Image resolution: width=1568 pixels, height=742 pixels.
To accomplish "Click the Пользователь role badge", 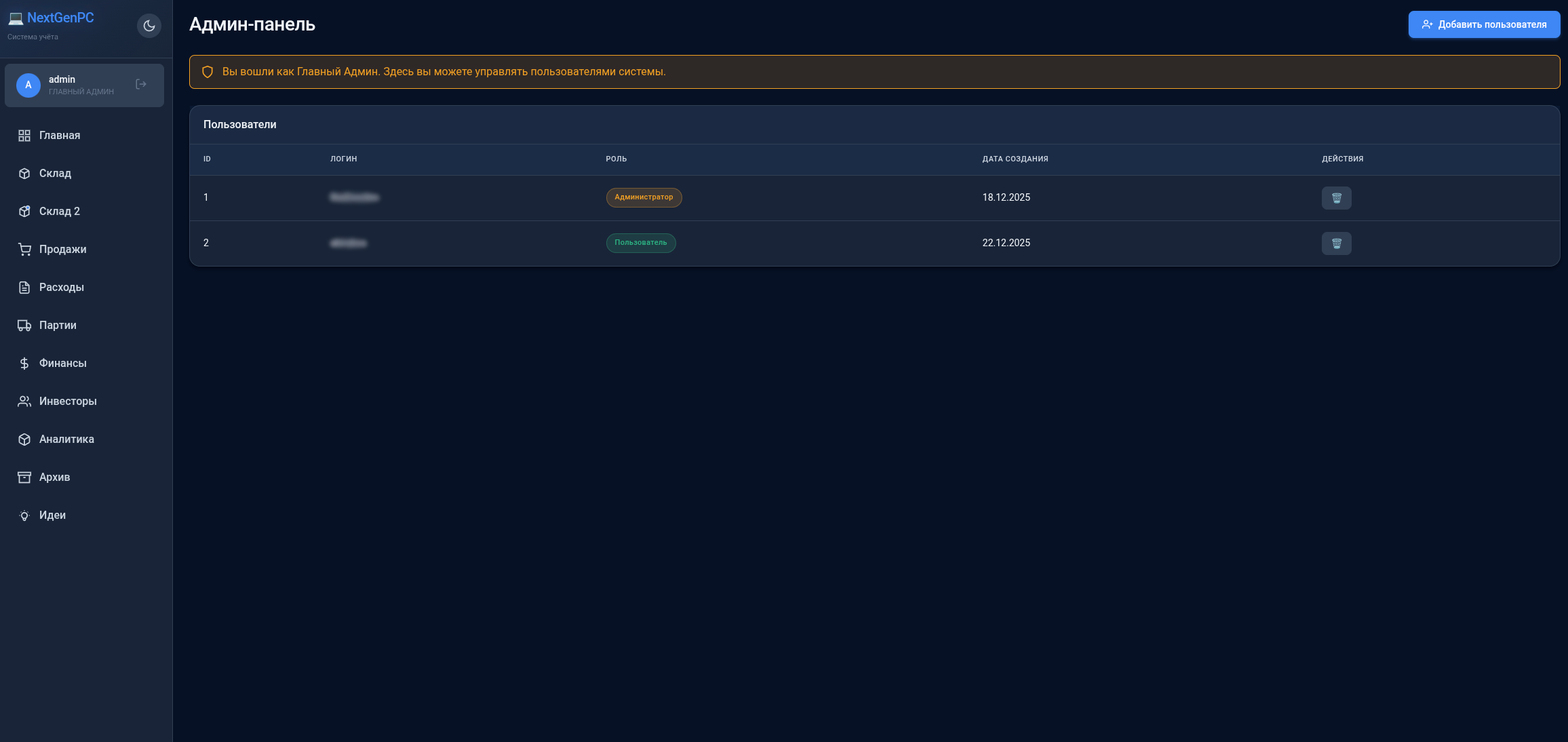I will [x=641, y=243].
